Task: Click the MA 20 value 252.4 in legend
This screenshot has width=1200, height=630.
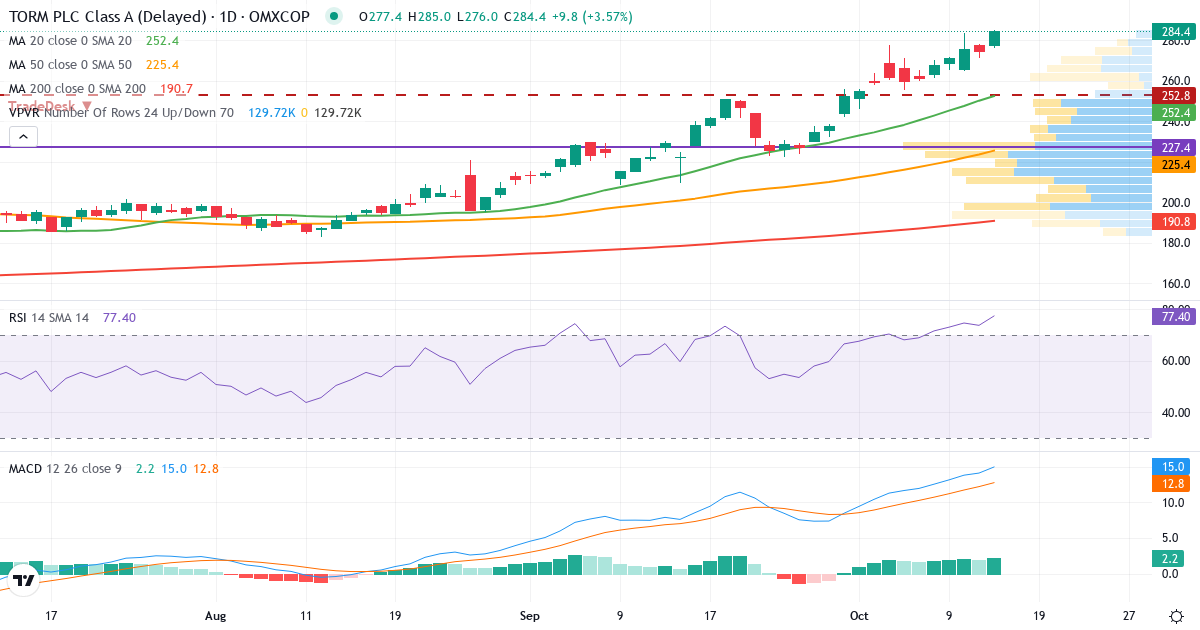Action: [x=162, y=41]
